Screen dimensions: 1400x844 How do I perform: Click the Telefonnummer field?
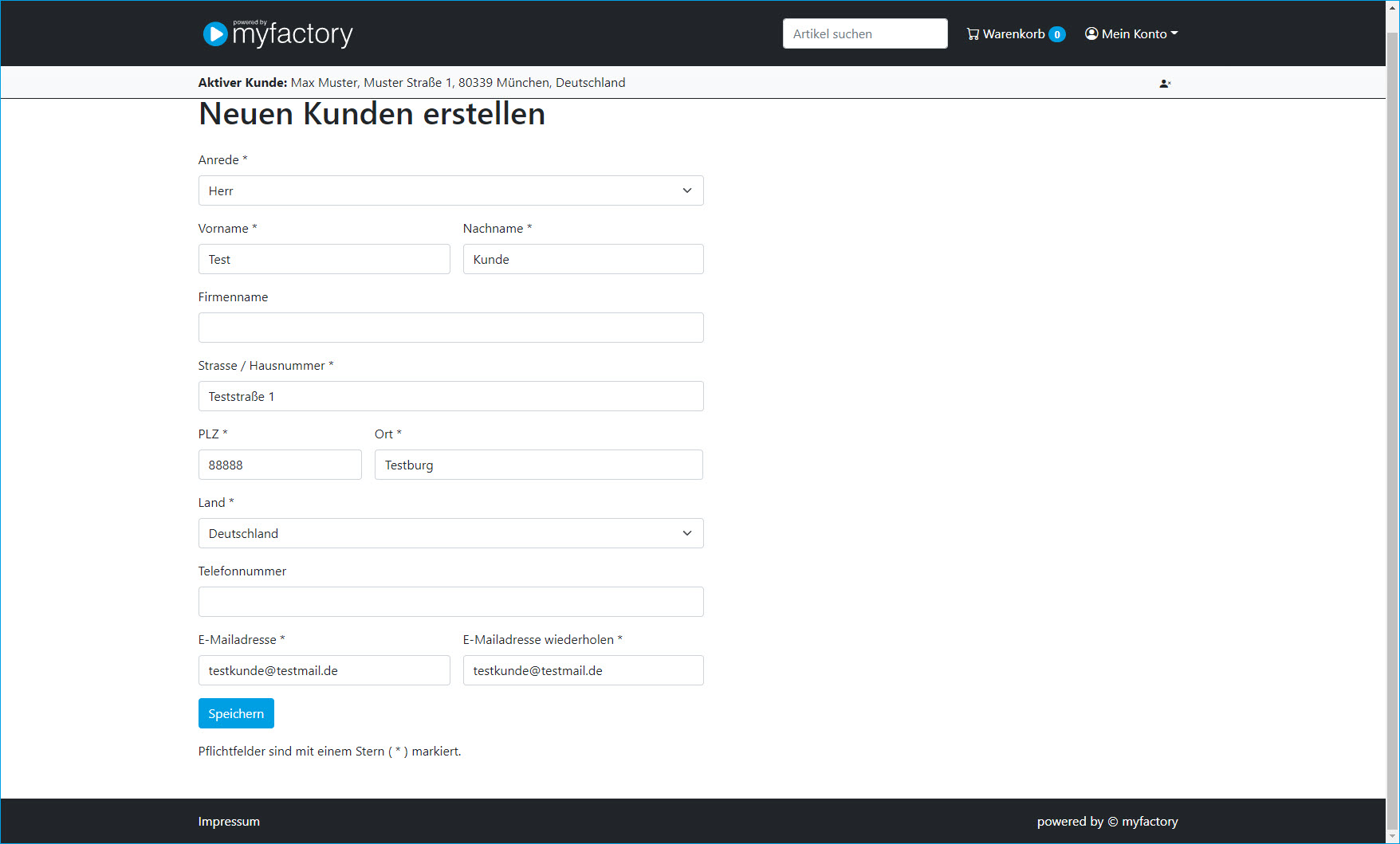pyautogui.click(x=451, y=602)
